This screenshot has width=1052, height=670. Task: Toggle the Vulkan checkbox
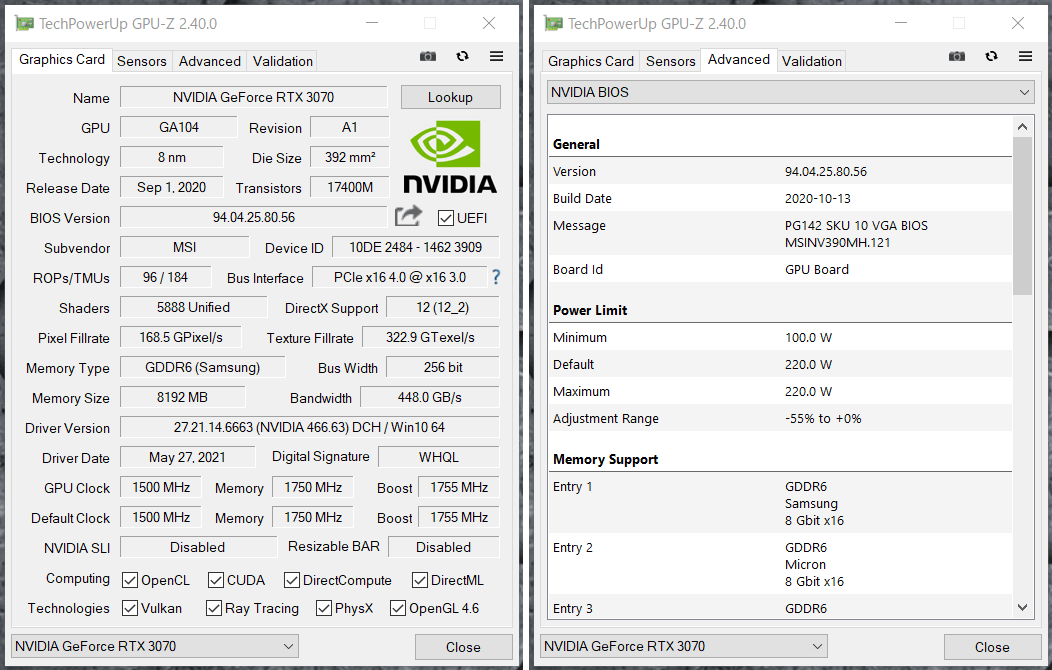click(130, 608)
